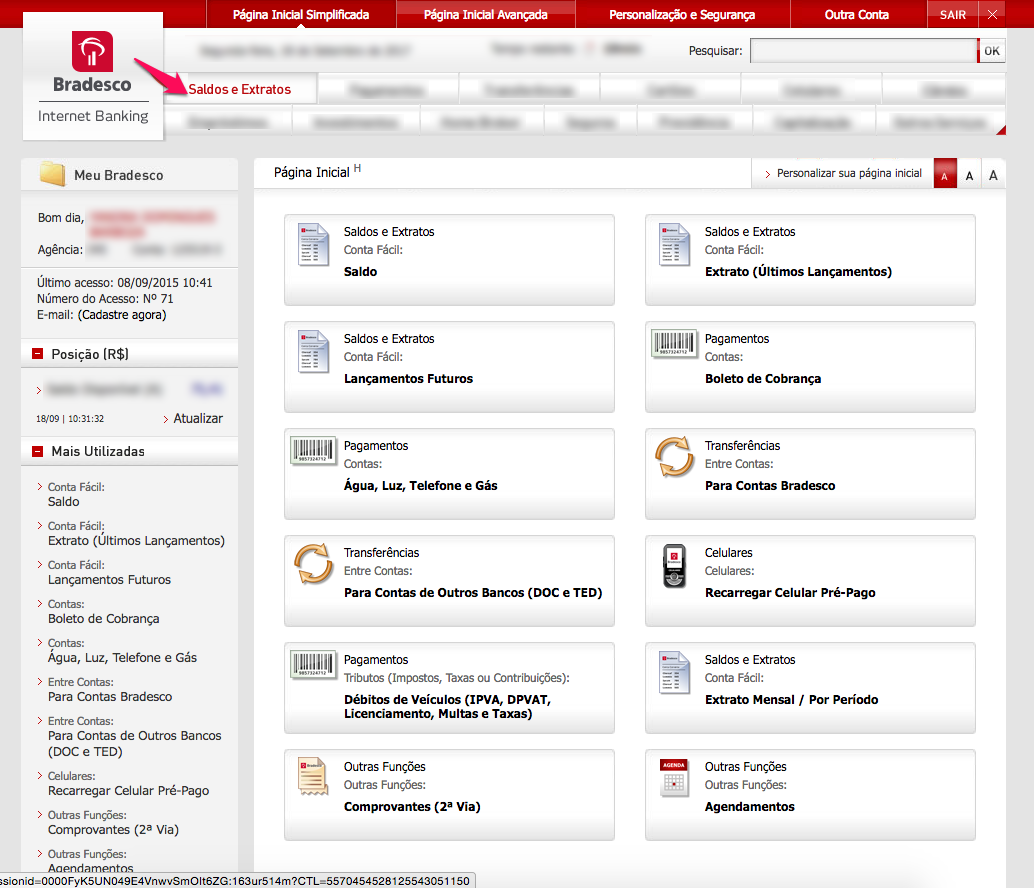Open main panel Boleto de Cobrança title

[x=763, y=378]
